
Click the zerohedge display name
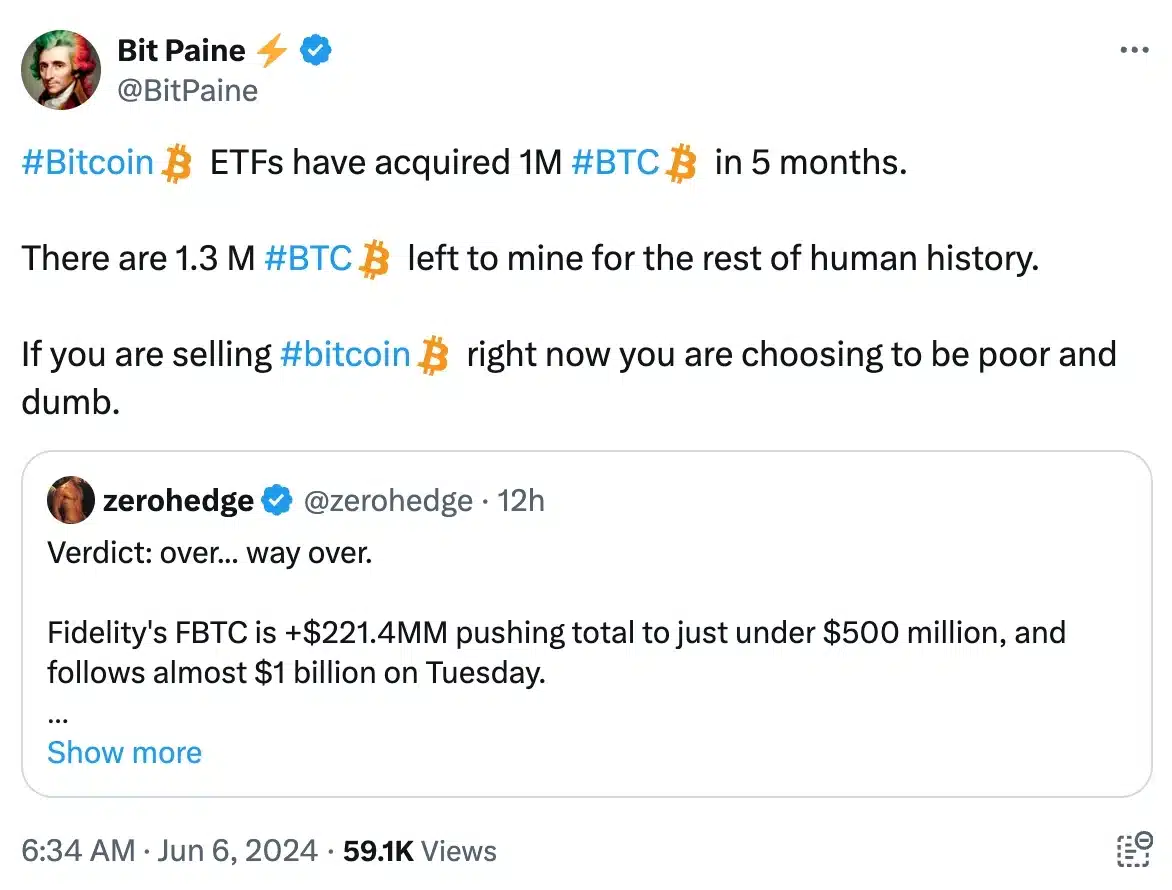click(x=178, y=500)
